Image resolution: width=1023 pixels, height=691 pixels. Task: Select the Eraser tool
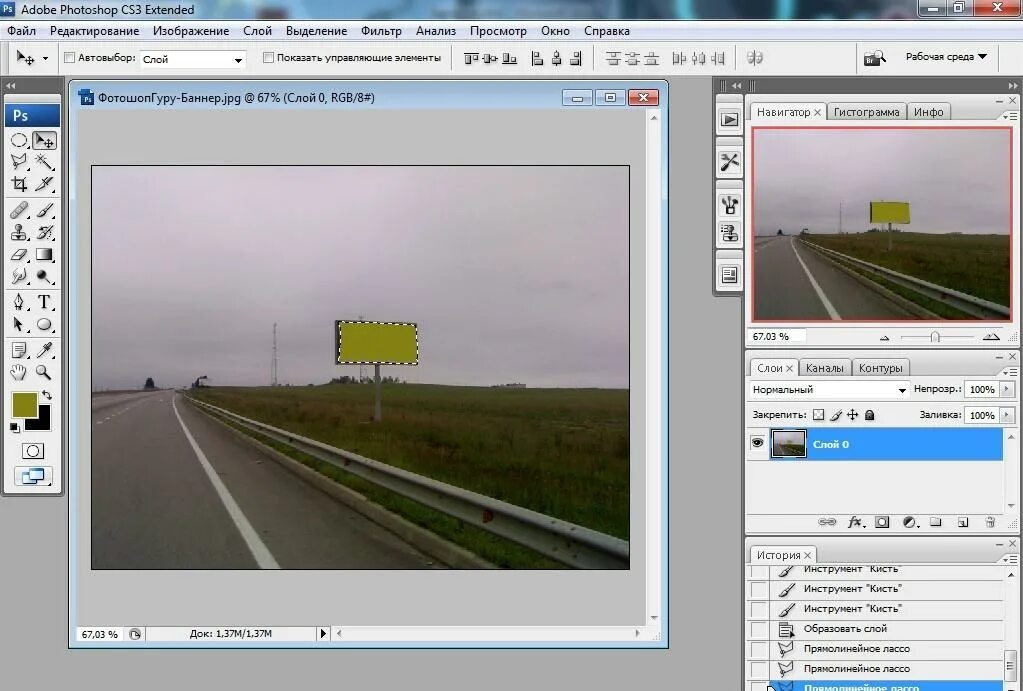tap(19, 254)
